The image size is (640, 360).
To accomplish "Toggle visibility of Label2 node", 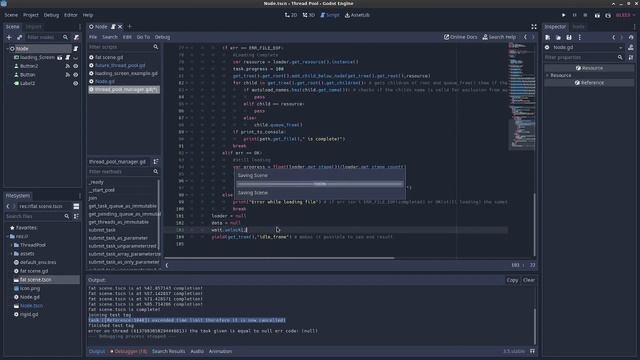I will (76, 83).
